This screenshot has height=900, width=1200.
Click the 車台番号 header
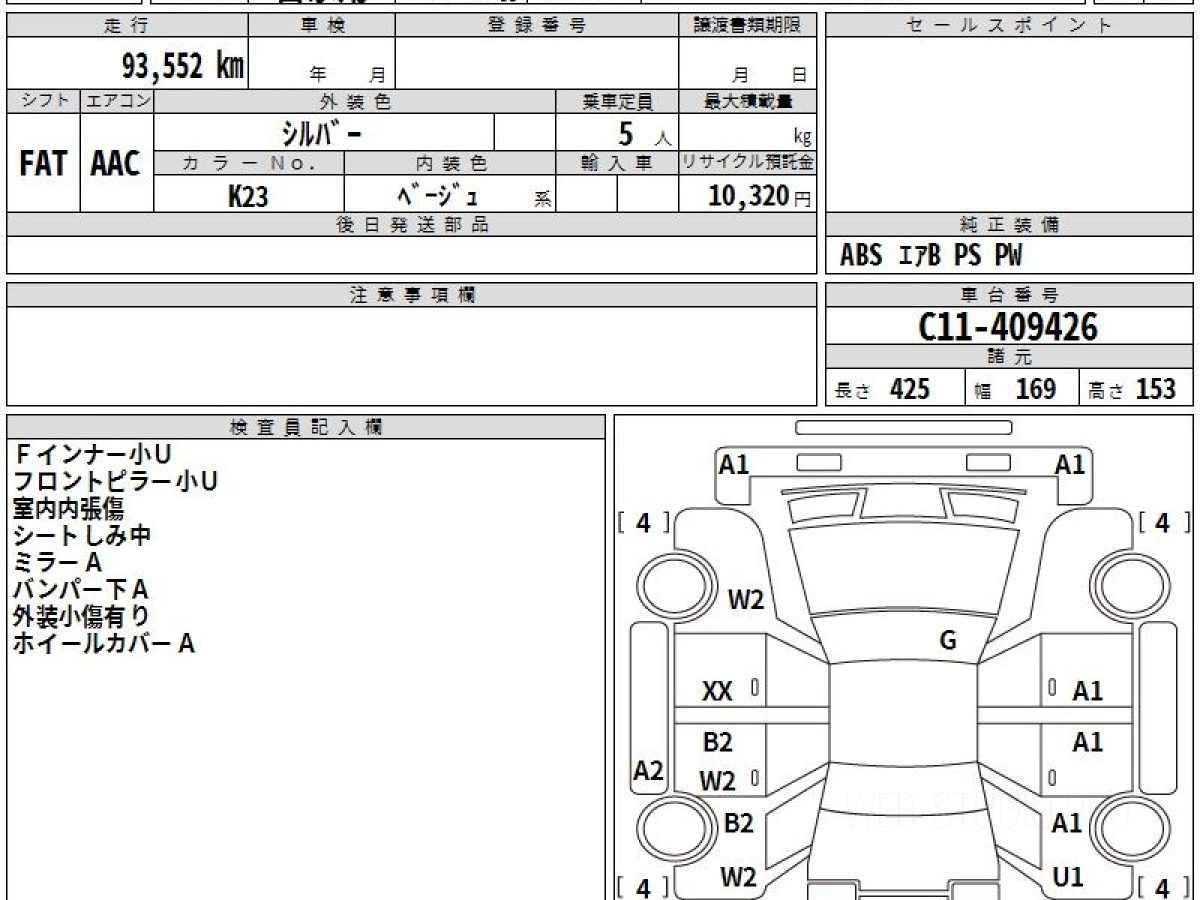click(1010, 295)
